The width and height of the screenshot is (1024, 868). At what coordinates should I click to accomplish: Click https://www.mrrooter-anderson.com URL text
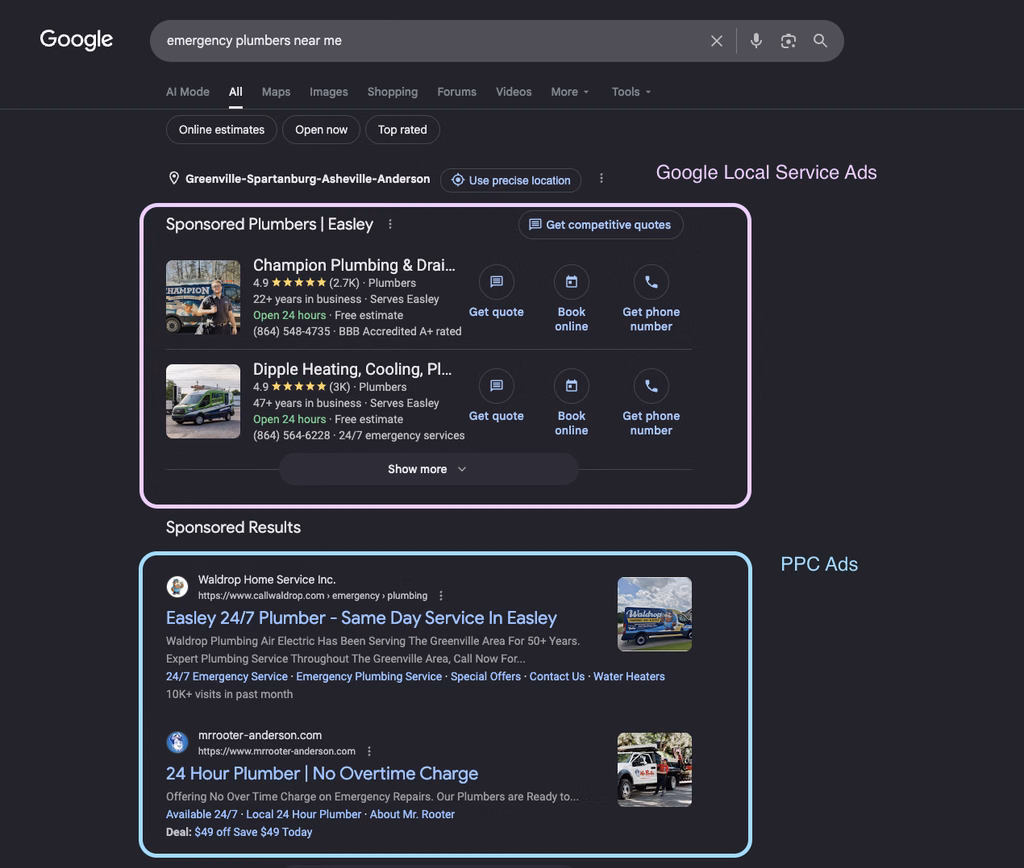pos(276,751)
